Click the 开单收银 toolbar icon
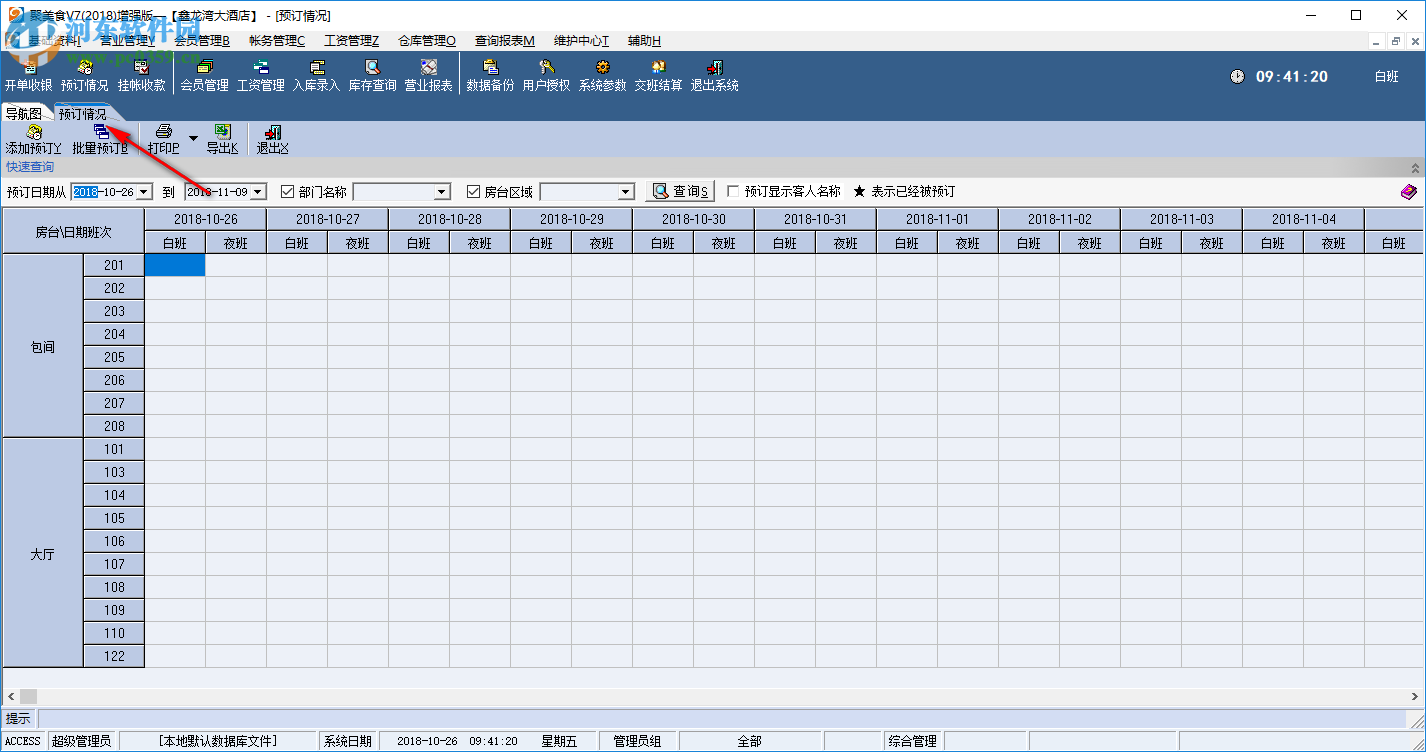1426x752 pixels. point(28,76)
